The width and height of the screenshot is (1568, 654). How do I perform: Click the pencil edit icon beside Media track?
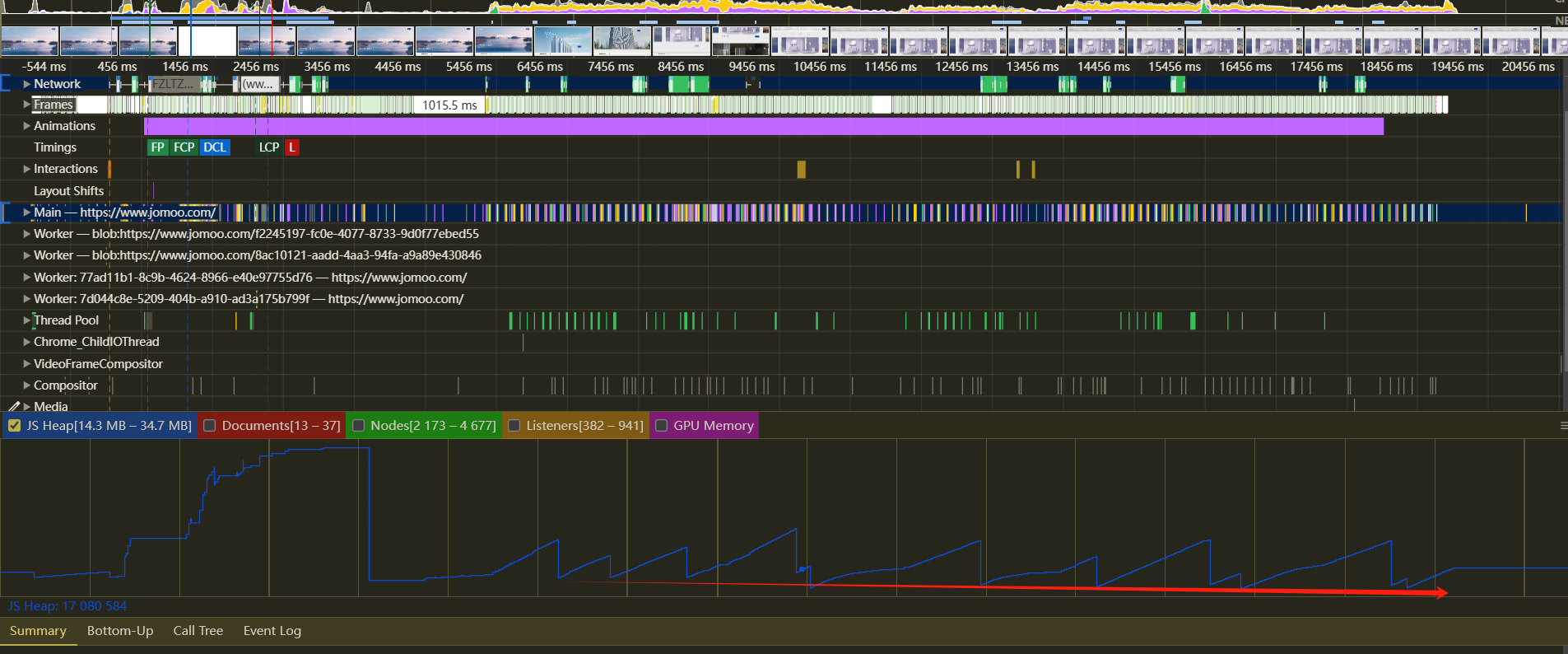click(x=14, y=406)
